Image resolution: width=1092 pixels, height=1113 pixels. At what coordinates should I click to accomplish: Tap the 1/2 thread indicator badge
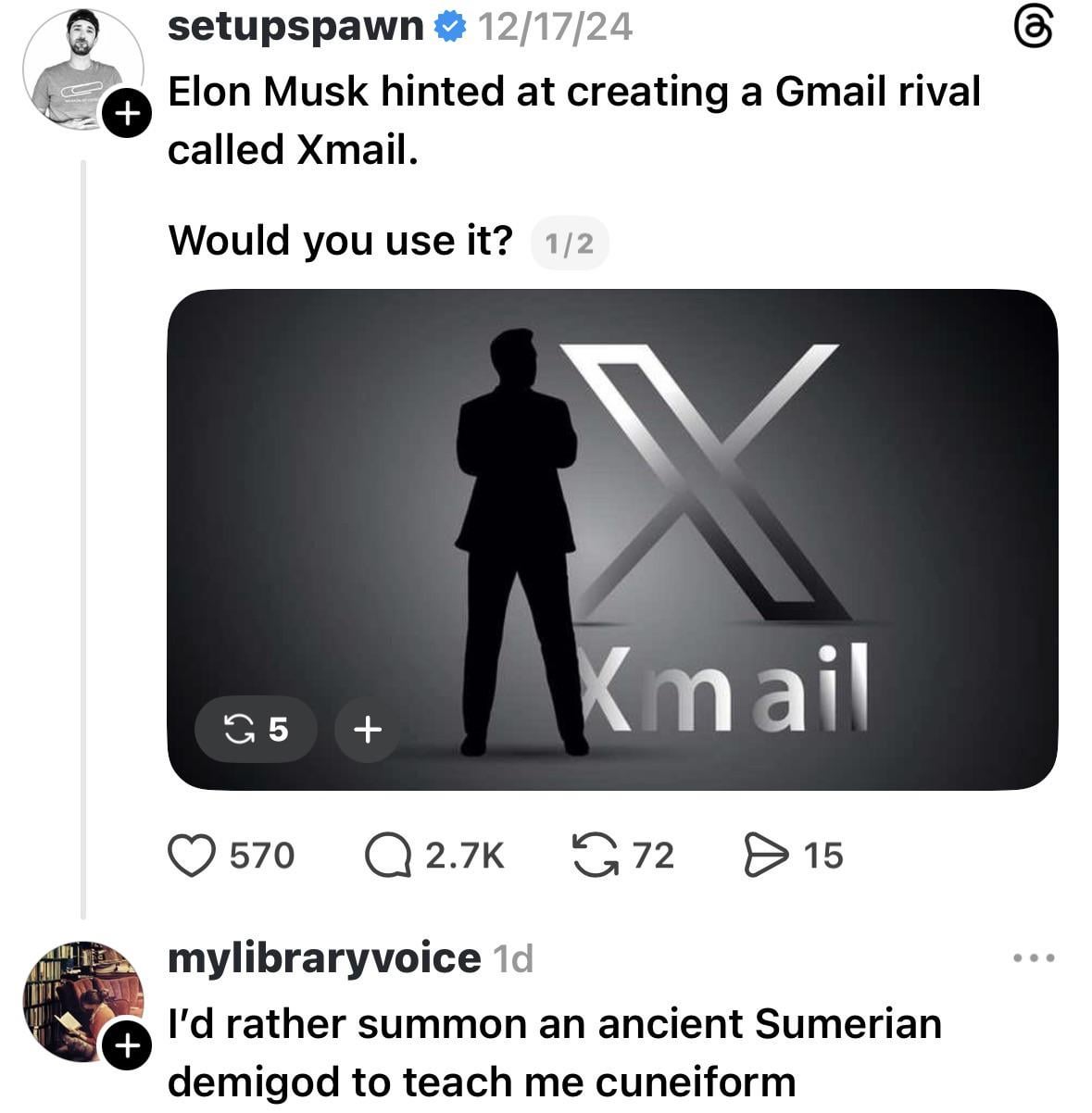tap(569, 244)
